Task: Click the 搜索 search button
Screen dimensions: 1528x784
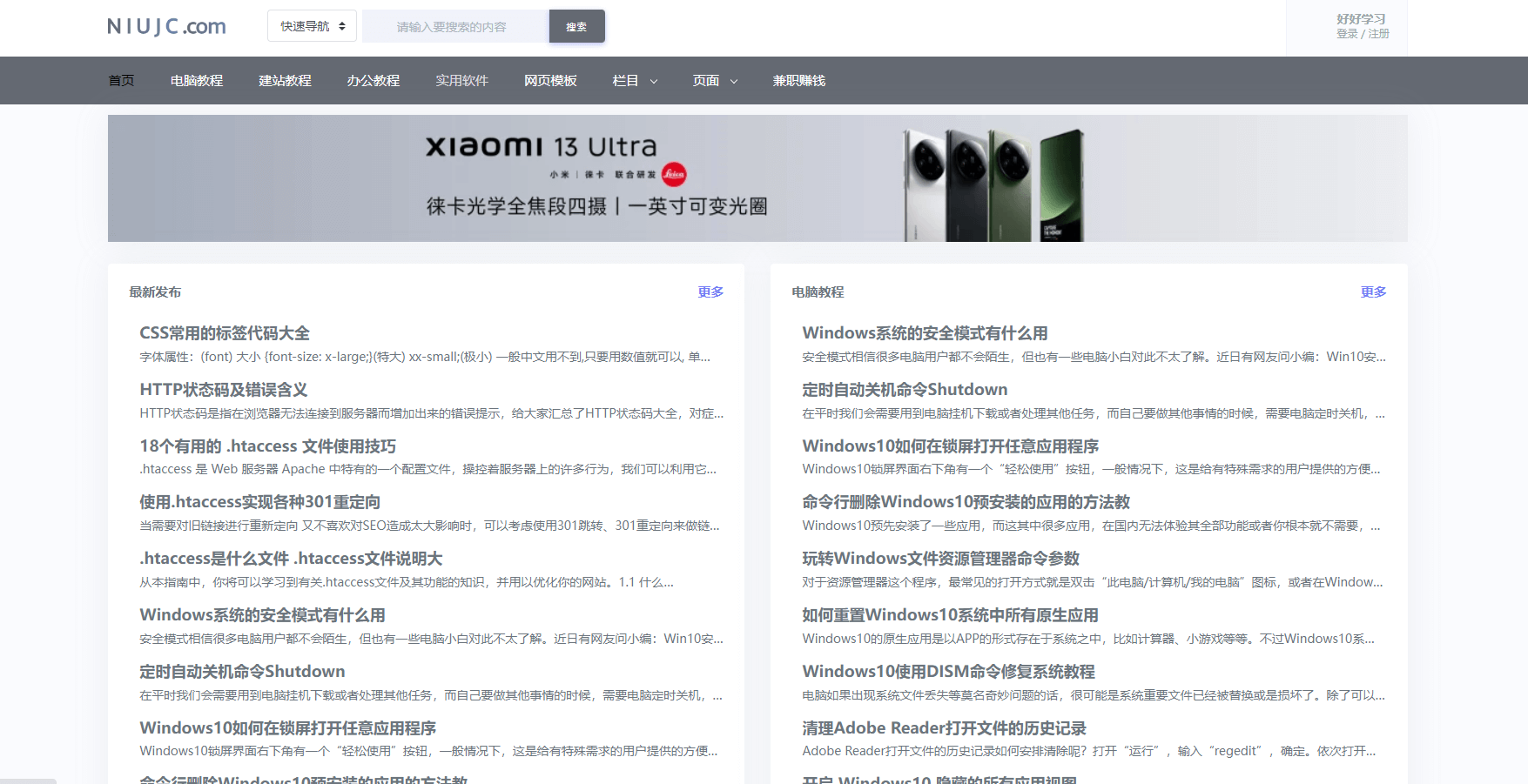Action: point(576,26)
